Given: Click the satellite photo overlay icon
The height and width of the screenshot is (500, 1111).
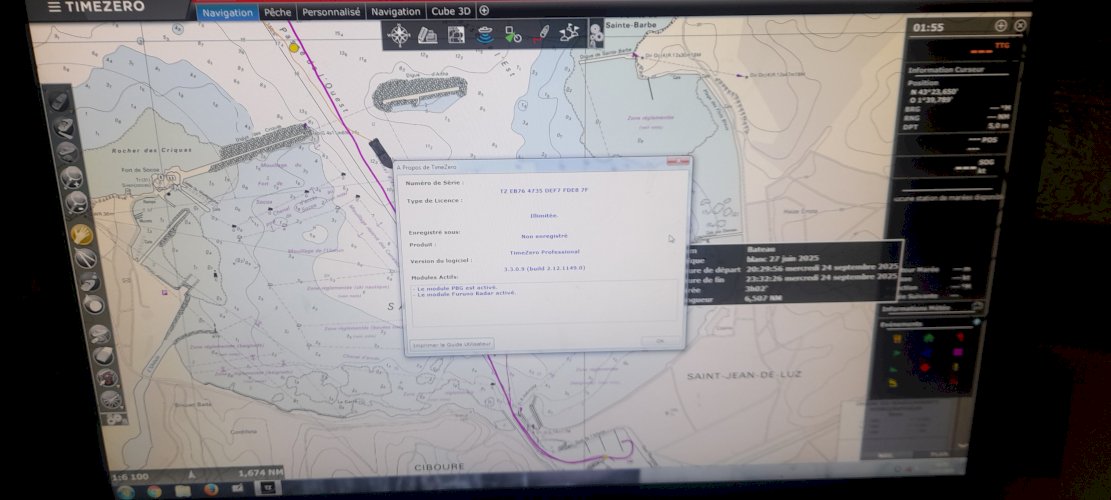Looking at the screenshot, I should pyautogui.click(x=456, y=35).
